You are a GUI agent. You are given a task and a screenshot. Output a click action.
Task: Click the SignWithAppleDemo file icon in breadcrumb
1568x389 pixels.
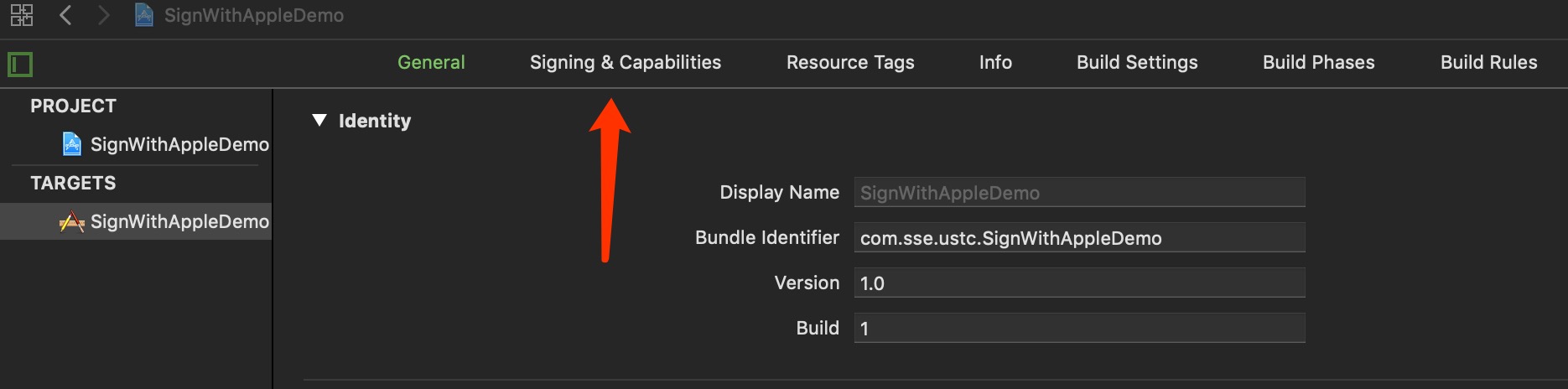(x=144, y=15)
